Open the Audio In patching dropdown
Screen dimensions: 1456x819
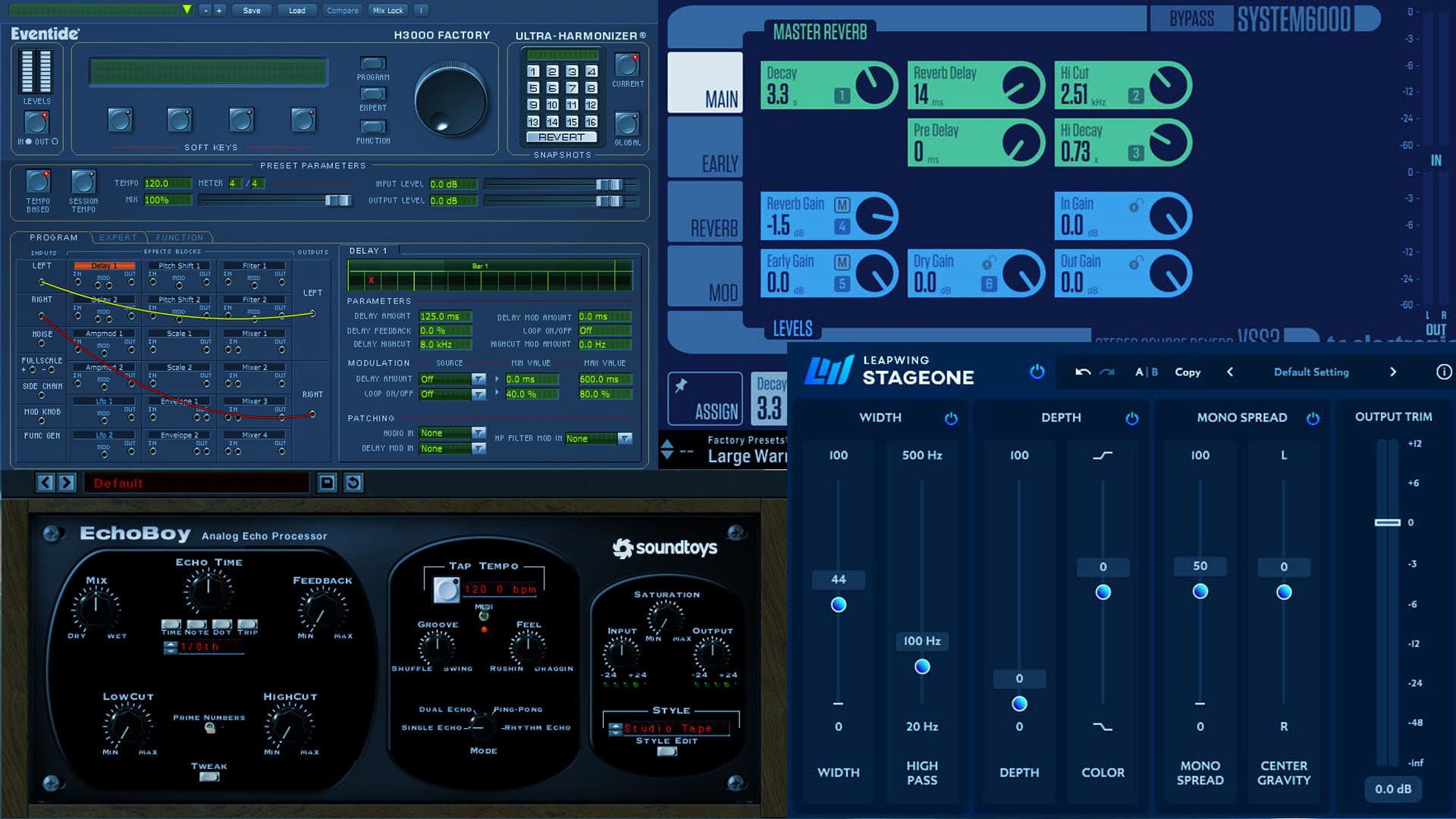tap(479, 433)
